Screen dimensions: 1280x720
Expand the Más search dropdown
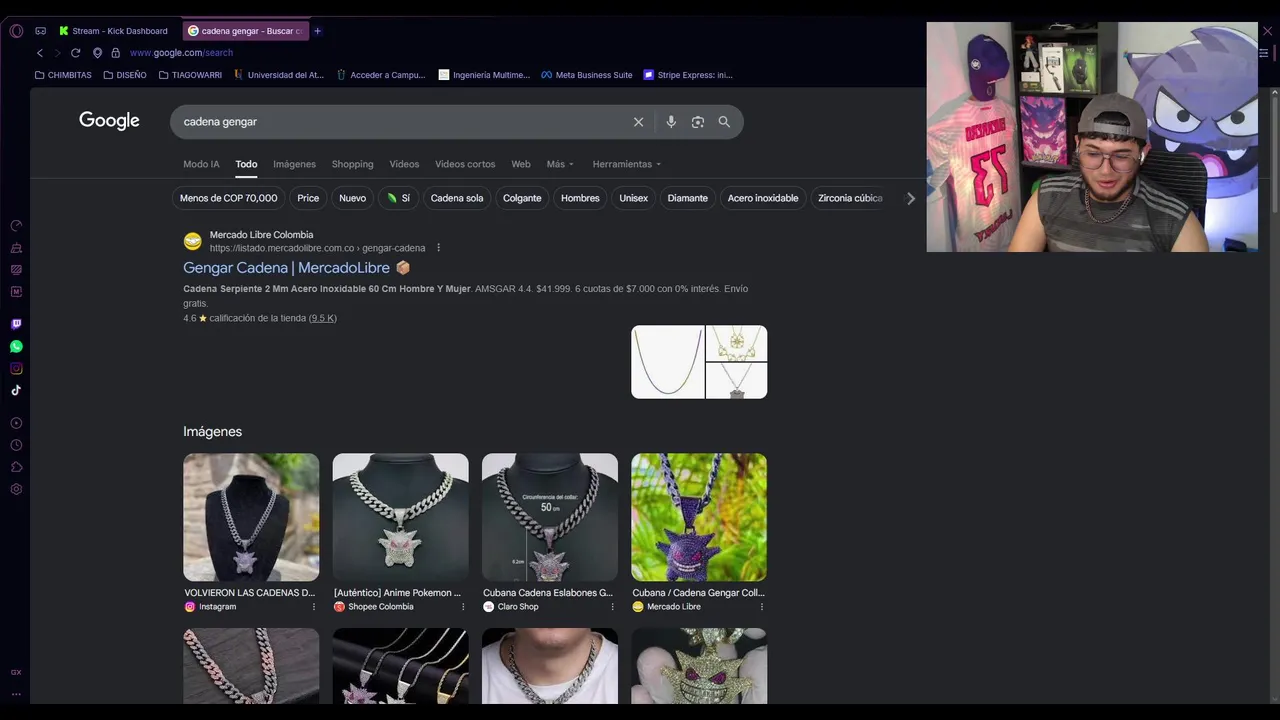[560, 164]
